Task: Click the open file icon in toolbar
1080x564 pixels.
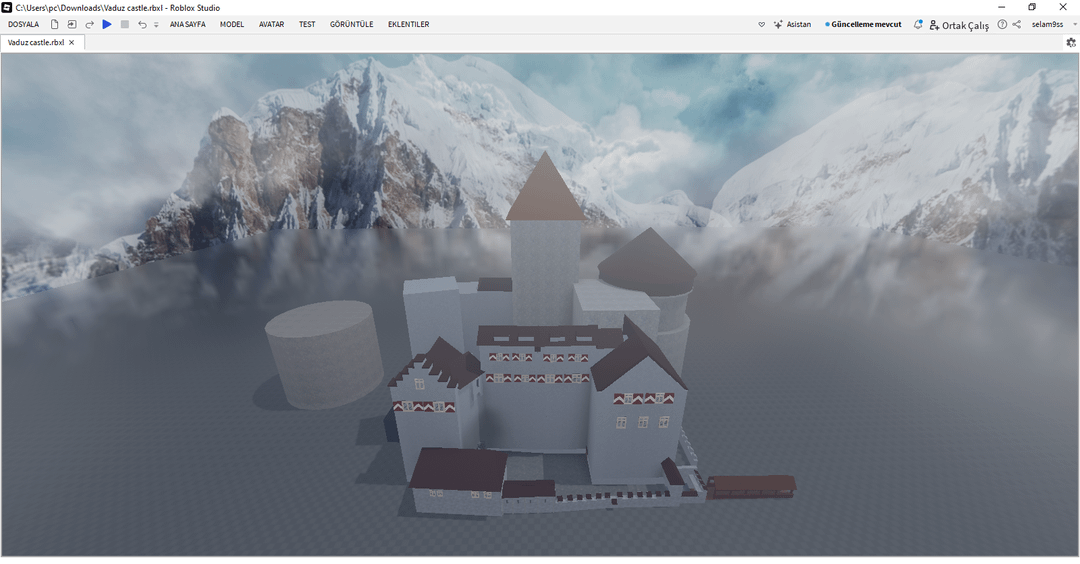Action: point(72,24)
